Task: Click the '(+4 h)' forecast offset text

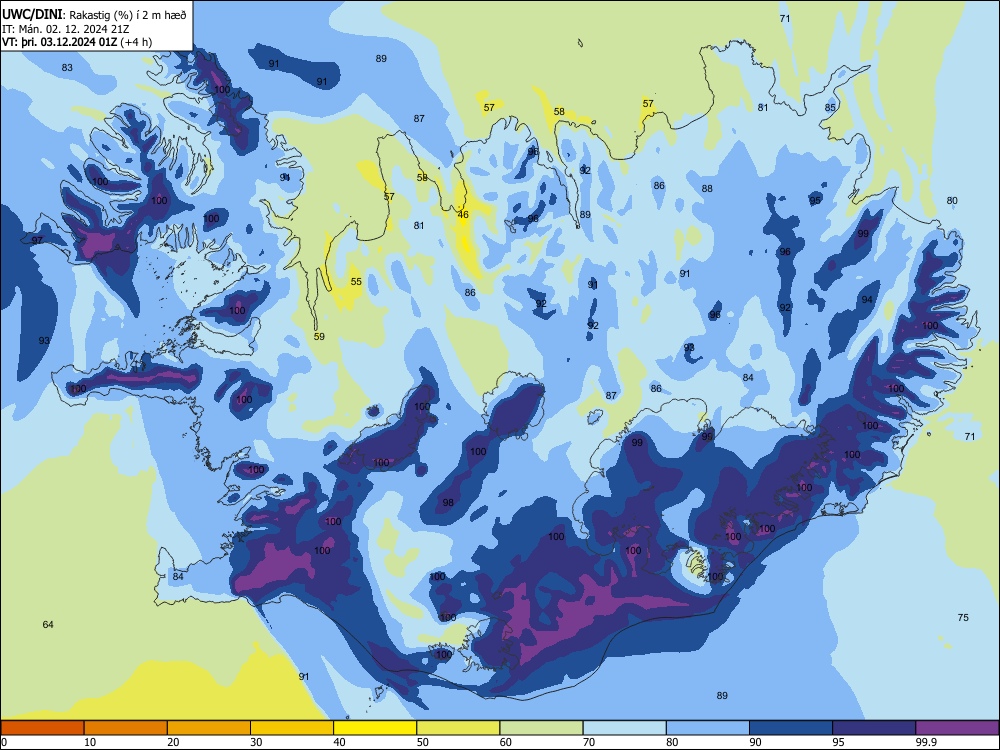Action: 136,42
